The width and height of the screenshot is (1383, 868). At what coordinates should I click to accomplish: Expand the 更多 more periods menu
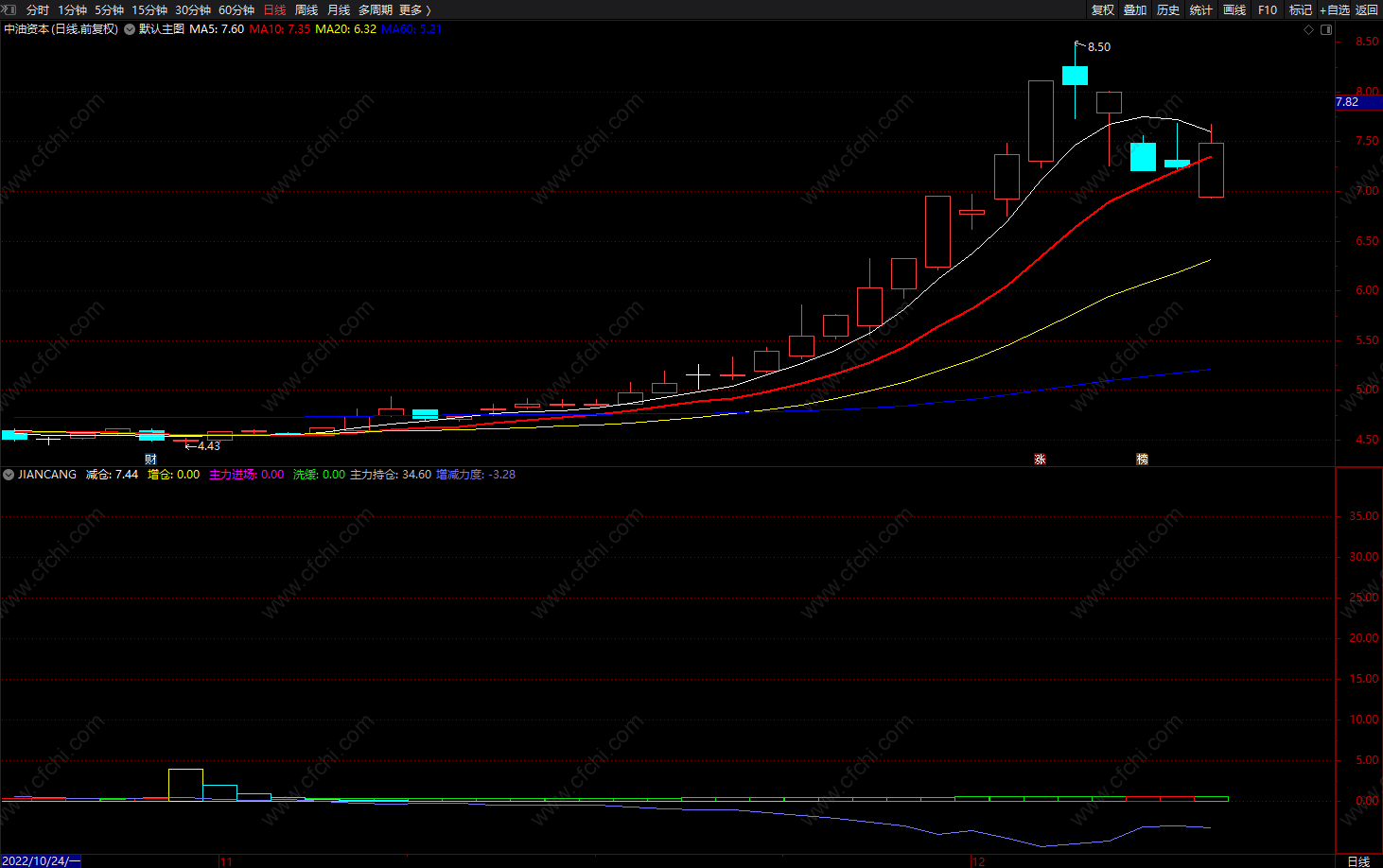415,9
